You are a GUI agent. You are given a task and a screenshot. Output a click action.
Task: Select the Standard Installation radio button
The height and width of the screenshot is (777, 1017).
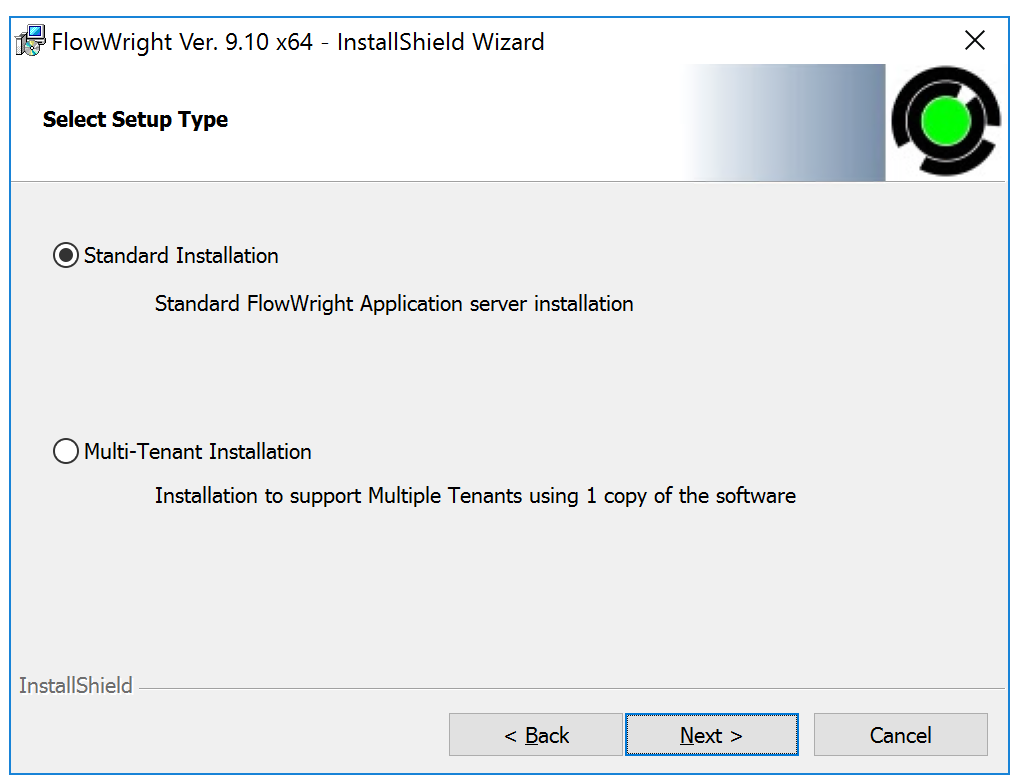(65, 255)
